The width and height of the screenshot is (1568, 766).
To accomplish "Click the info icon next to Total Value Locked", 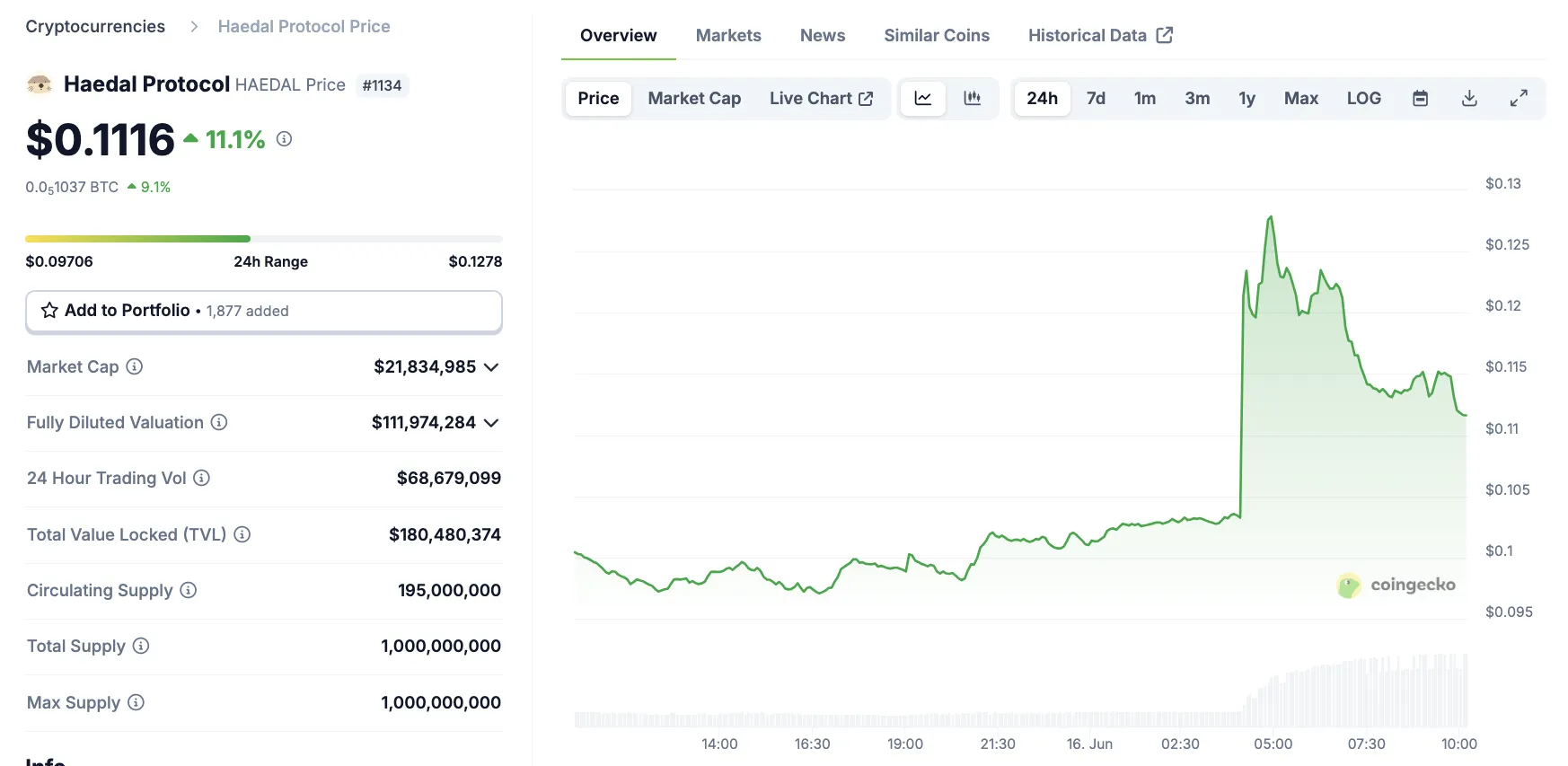I will 242,534.
